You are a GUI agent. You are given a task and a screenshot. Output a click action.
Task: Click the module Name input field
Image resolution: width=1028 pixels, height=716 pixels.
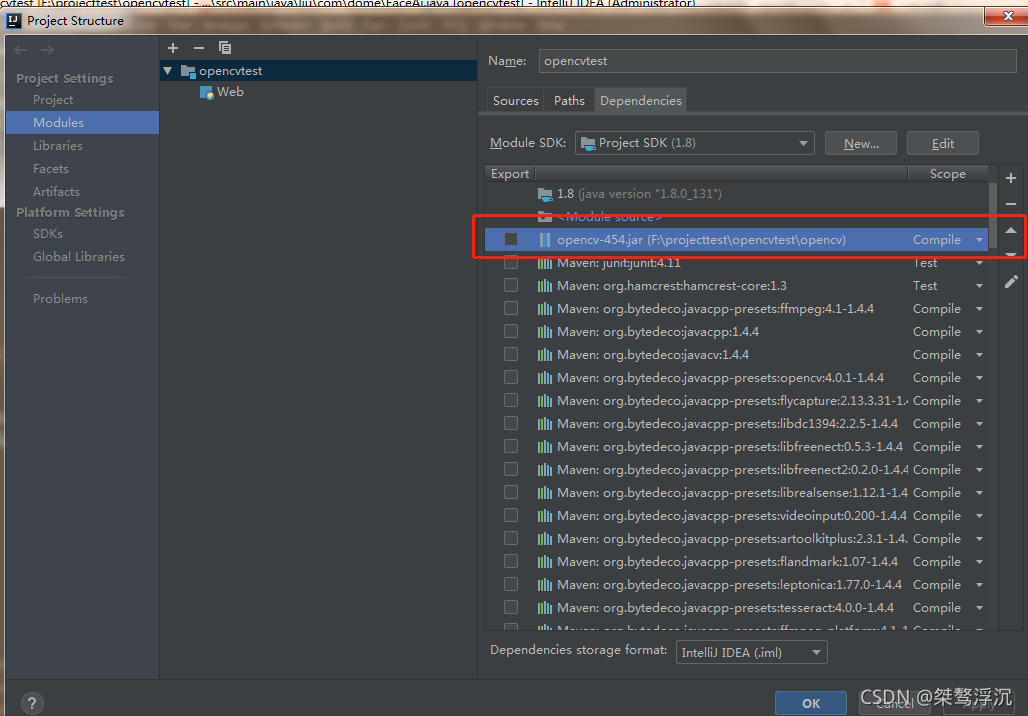click(778, 61)
